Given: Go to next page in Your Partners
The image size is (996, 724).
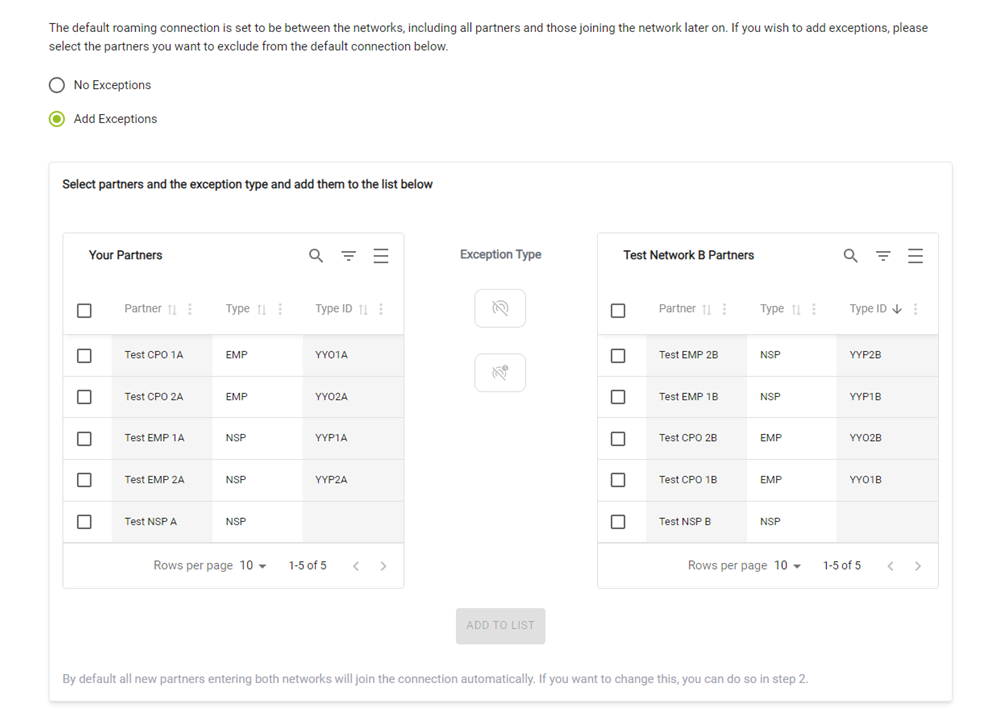Looking at the screenshot, I should 383,566.
